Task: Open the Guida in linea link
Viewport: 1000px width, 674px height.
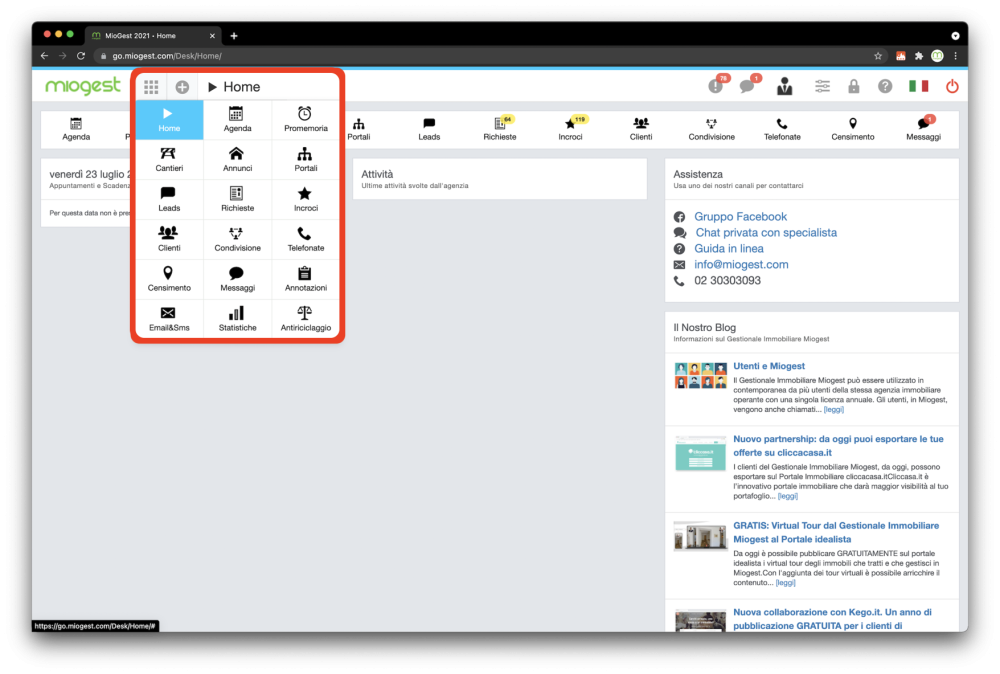Action: (x=728, y=249)
